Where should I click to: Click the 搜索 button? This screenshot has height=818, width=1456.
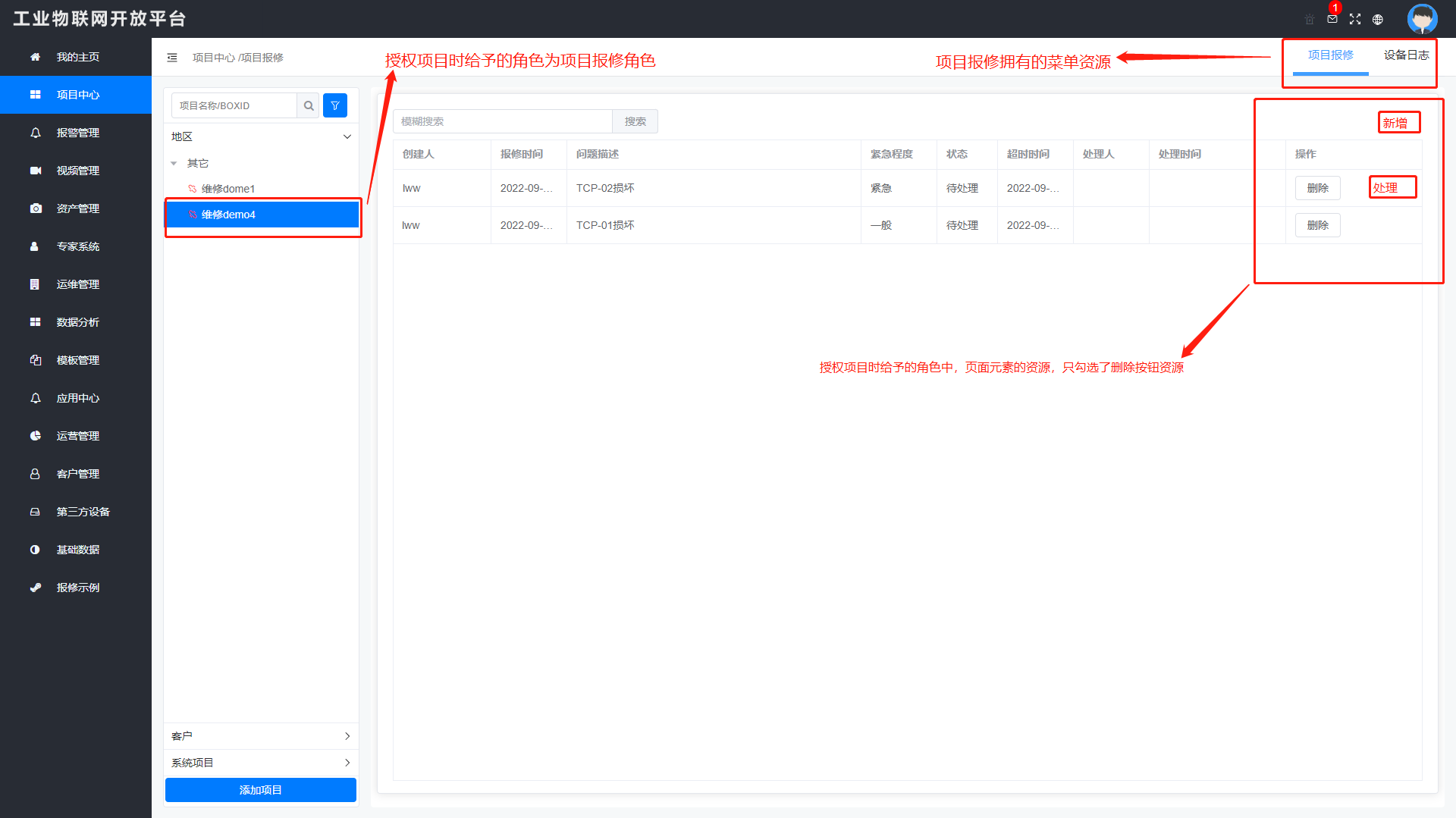pos(635,121)
